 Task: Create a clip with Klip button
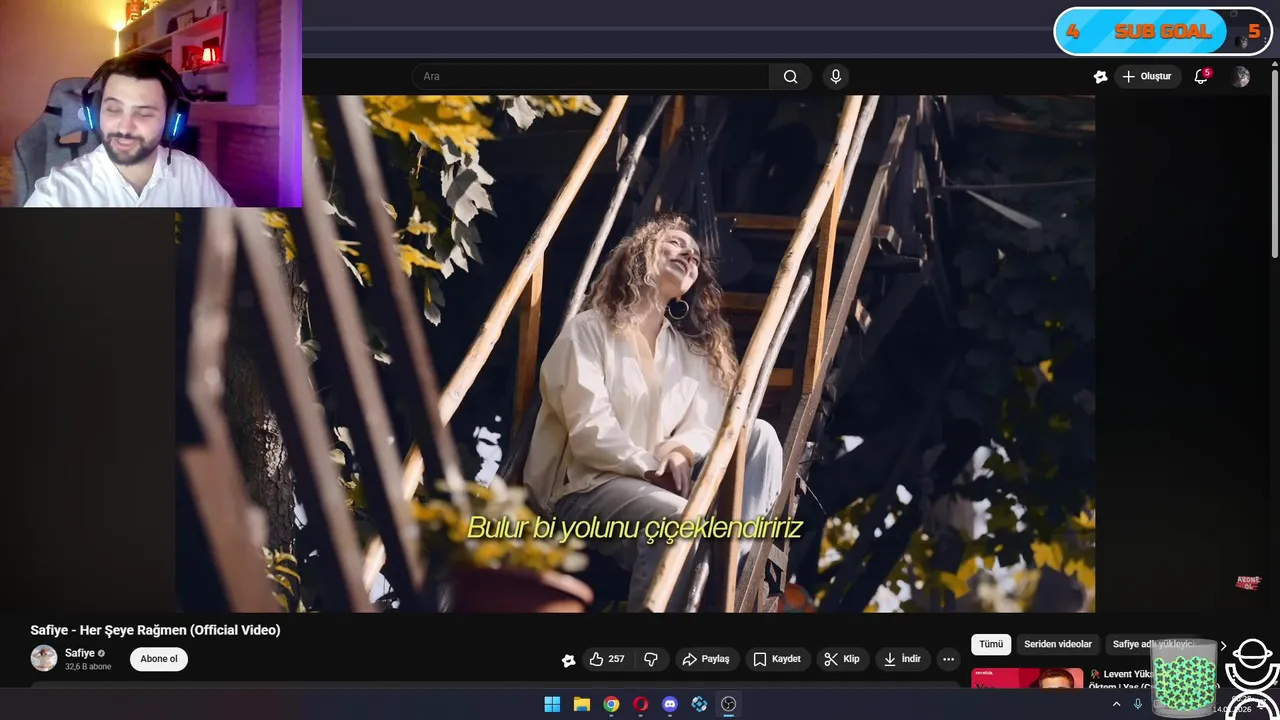coord(842,659)
